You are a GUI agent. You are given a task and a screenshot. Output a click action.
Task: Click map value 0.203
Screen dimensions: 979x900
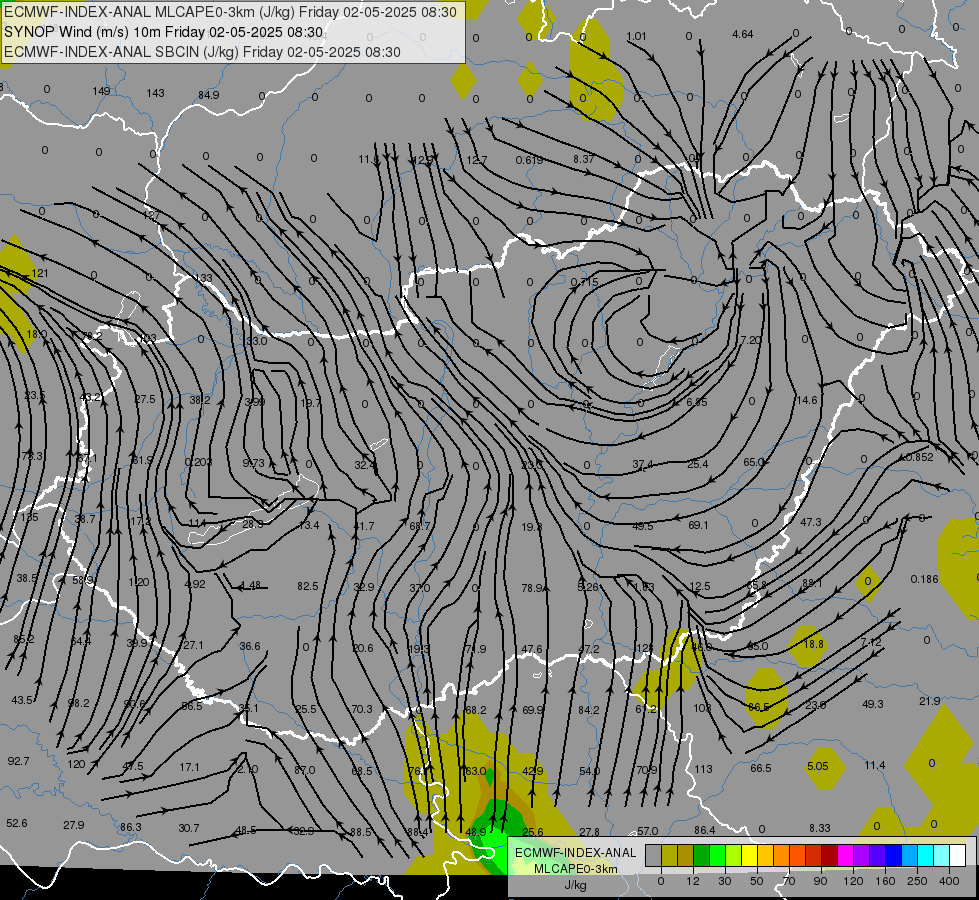click(199, 462)
